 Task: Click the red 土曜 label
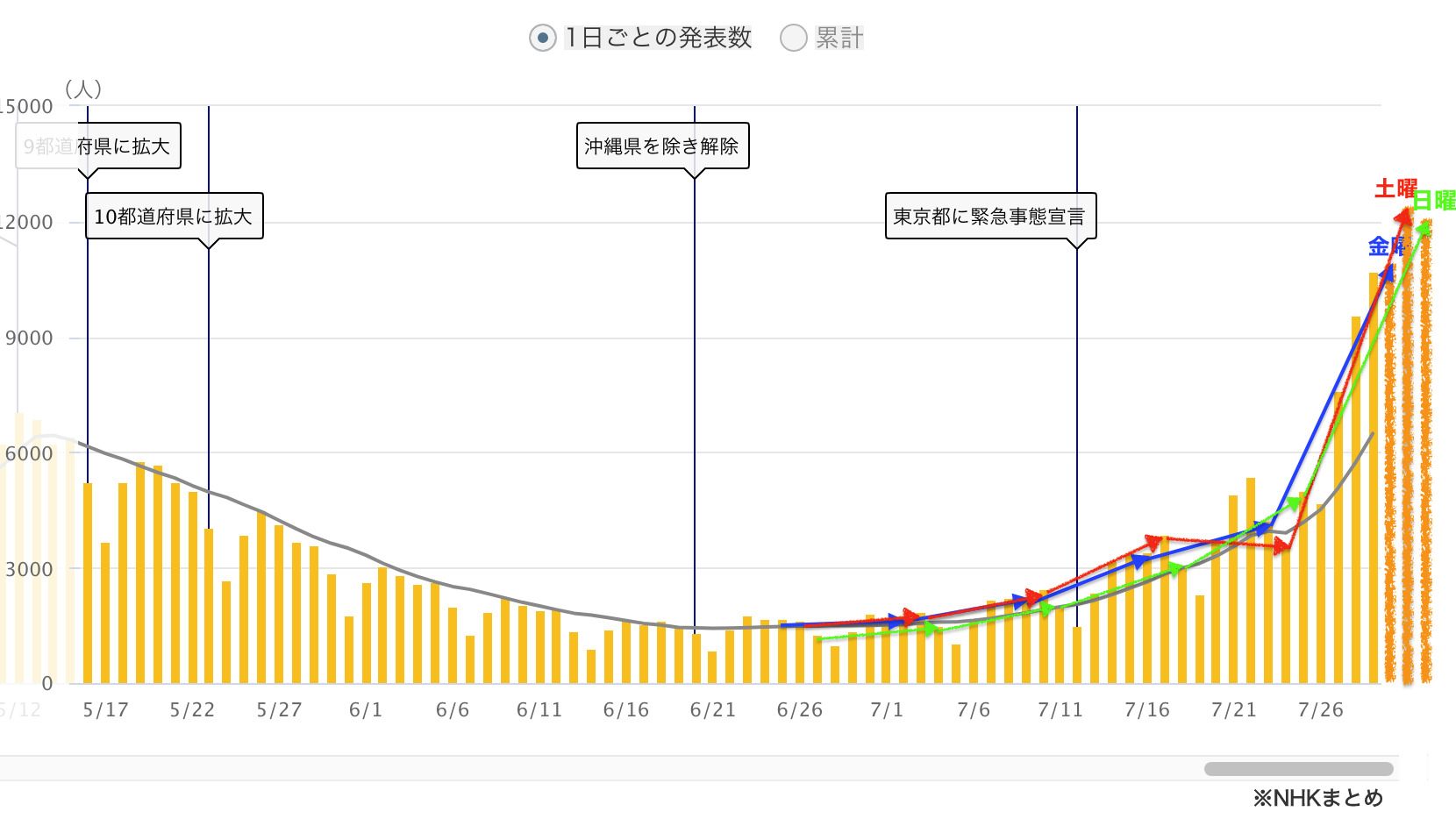[x=1395, y=189]
